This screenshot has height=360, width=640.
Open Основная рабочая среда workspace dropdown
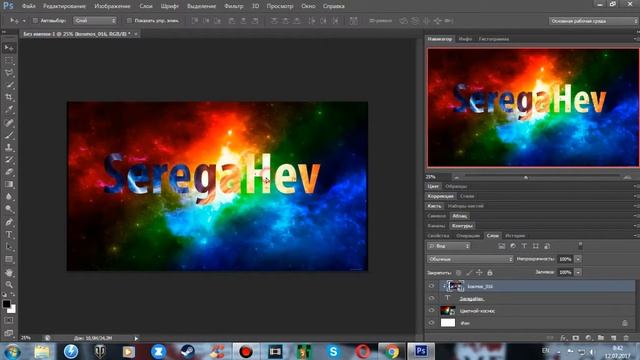click(x=593, y=21)
